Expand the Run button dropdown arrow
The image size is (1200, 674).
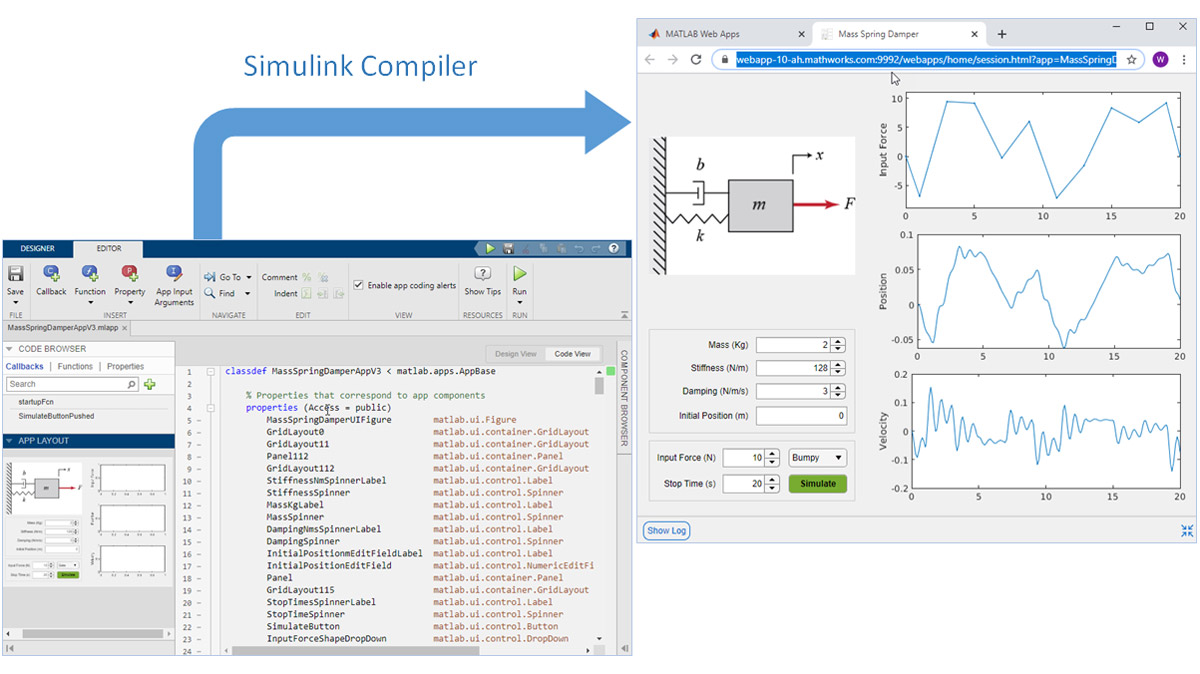coord(518,300)
